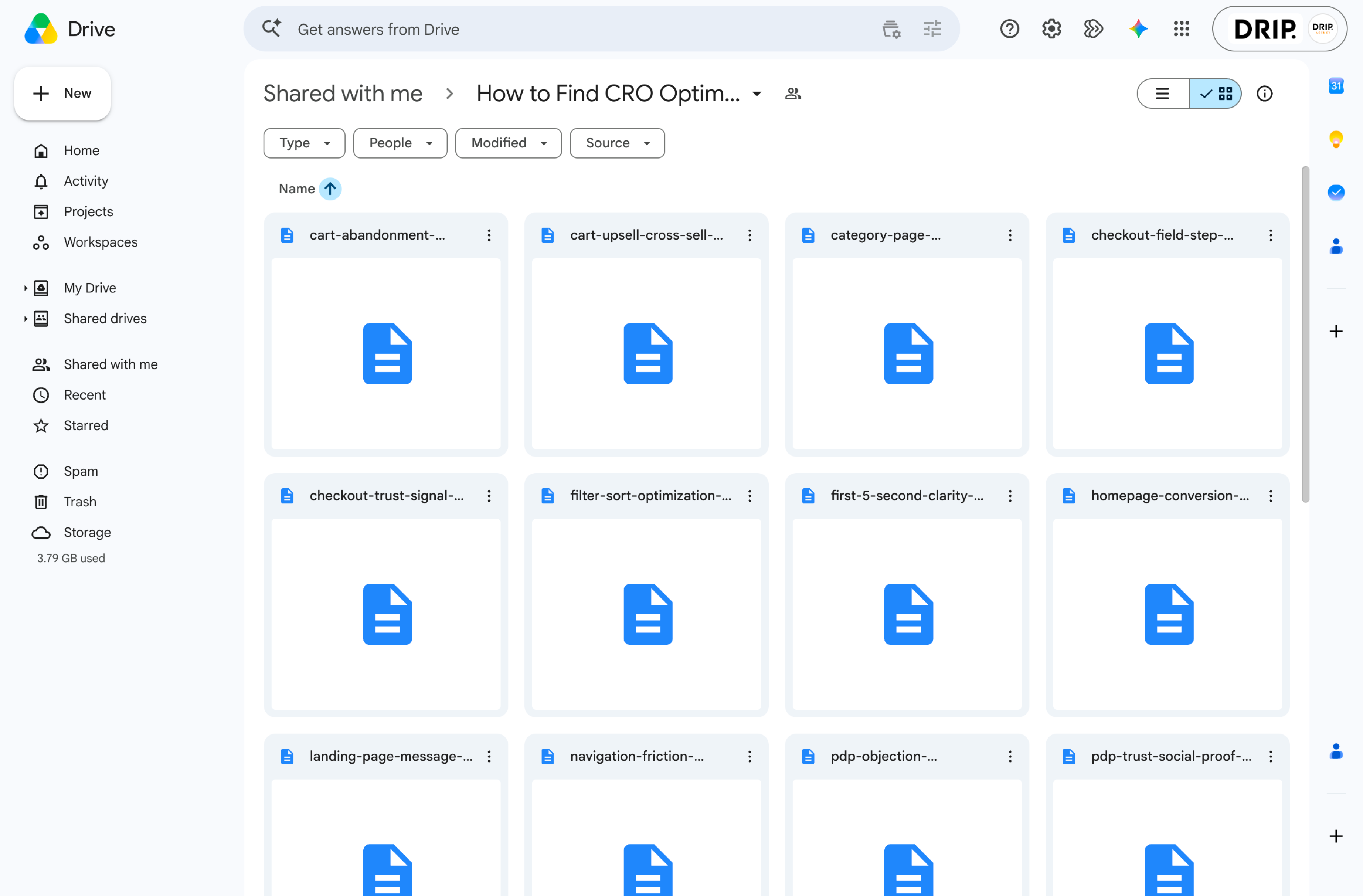Open Workspaces in the sidebar
1363x896 pixels.
pos(100,242)
